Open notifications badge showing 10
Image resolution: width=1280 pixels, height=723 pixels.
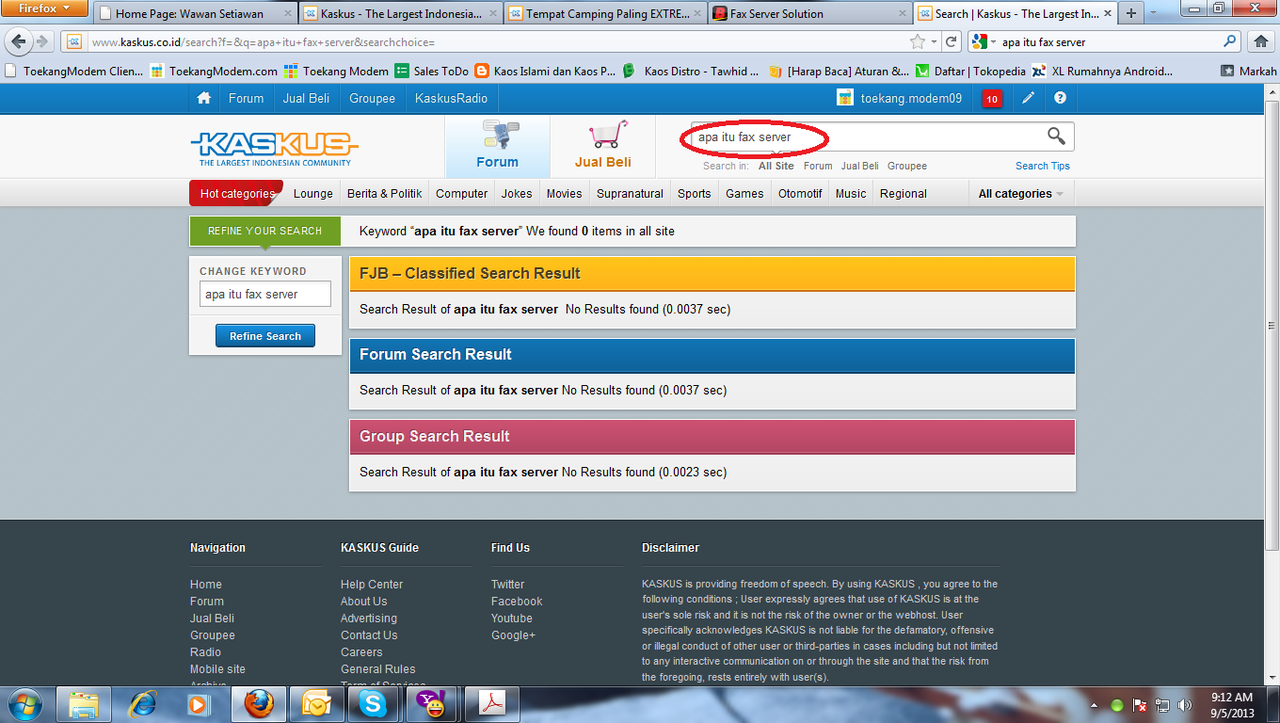coord(992,98)
